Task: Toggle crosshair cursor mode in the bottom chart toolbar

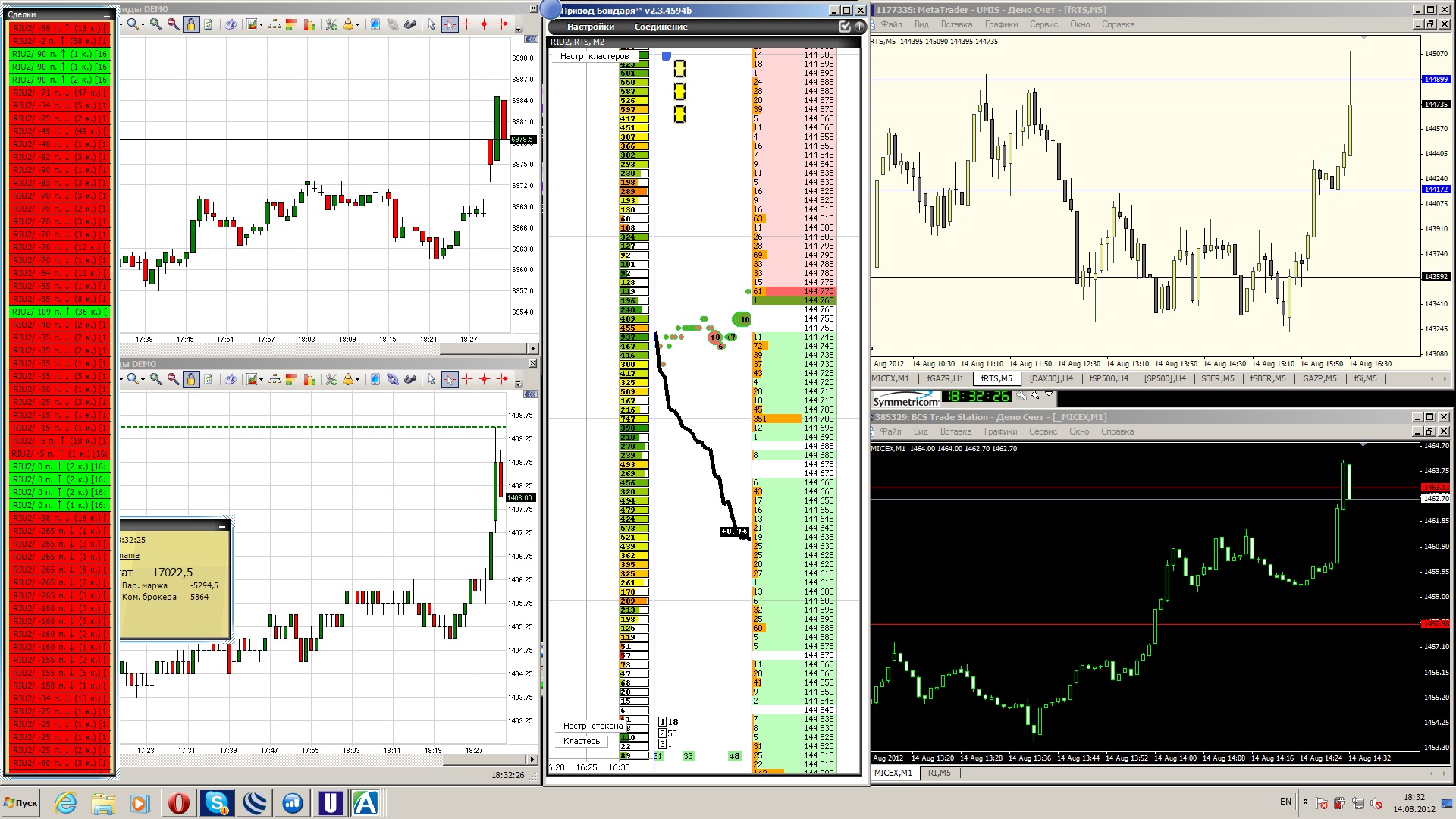Action: click(x=450, y=379)
